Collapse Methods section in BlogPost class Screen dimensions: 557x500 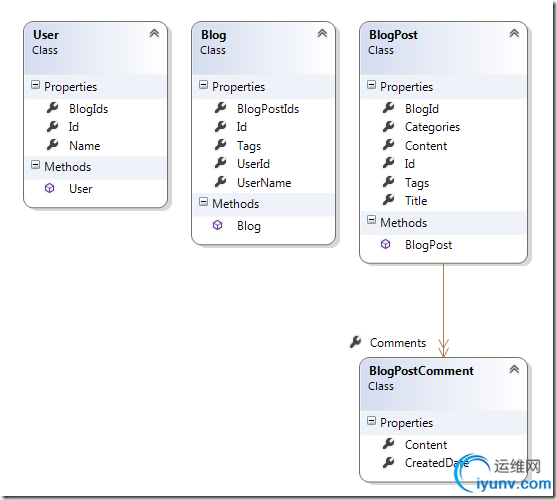coord(372,220)
